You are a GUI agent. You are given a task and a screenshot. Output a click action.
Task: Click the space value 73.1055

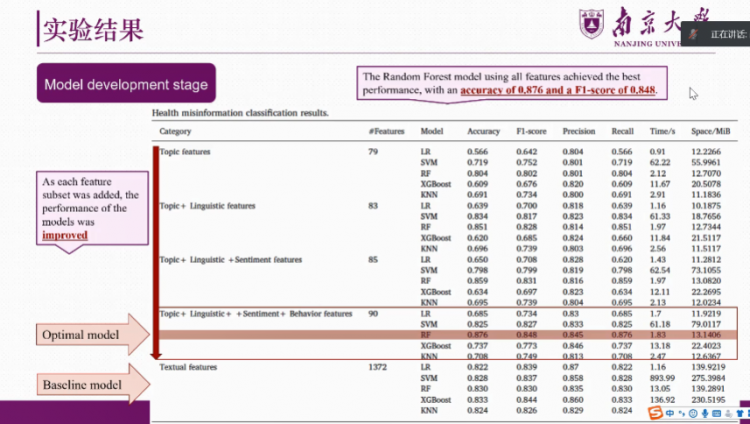tap(706, 270)
